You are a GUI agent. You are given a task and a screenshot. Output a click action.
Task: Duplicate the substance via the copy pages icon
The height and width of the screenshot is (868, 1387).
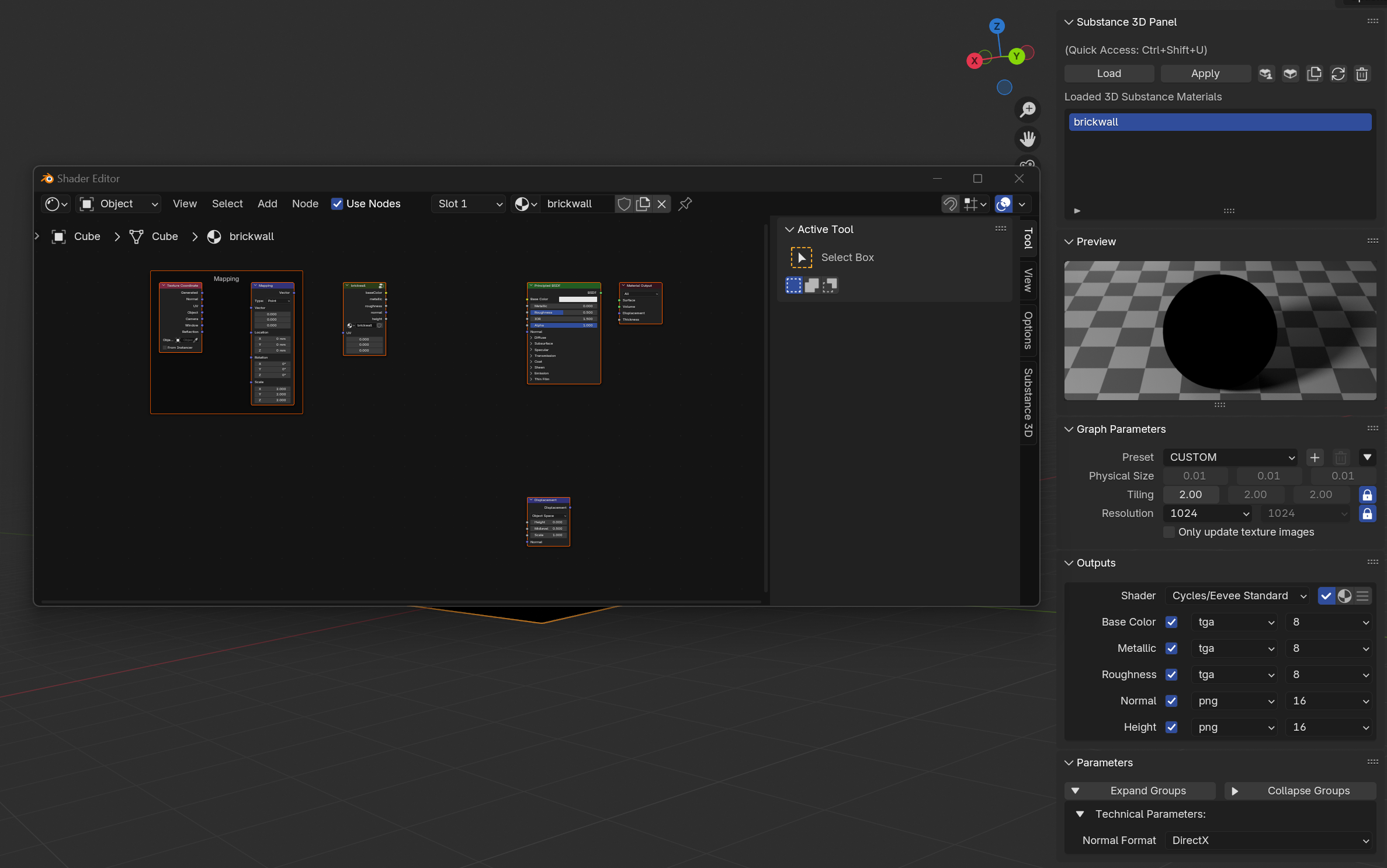click(1314, 74)
